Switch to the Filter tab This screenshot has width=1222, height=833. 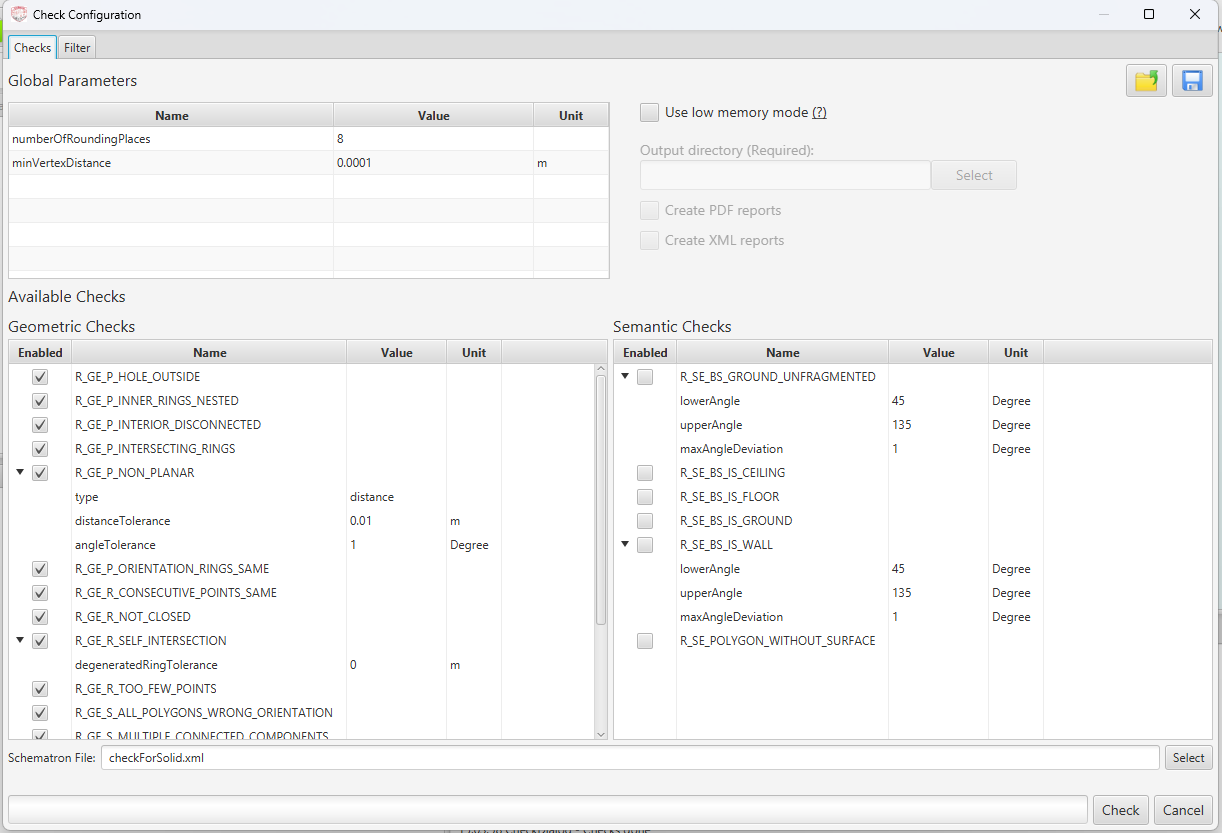point(77,48)
